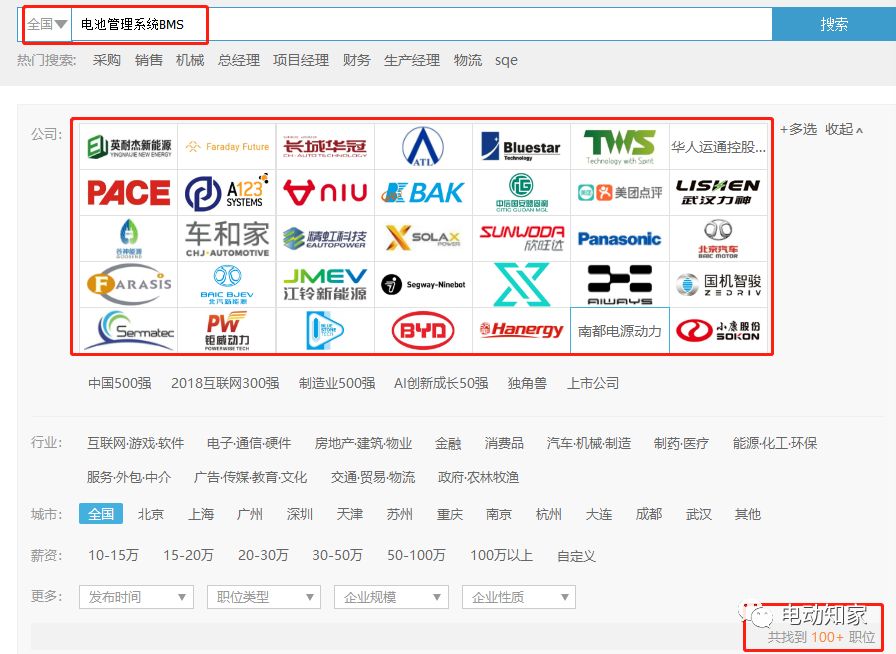Choose the 长城华冠 company logo
Viewport: 896px width, 654px height.
[325, 146]
